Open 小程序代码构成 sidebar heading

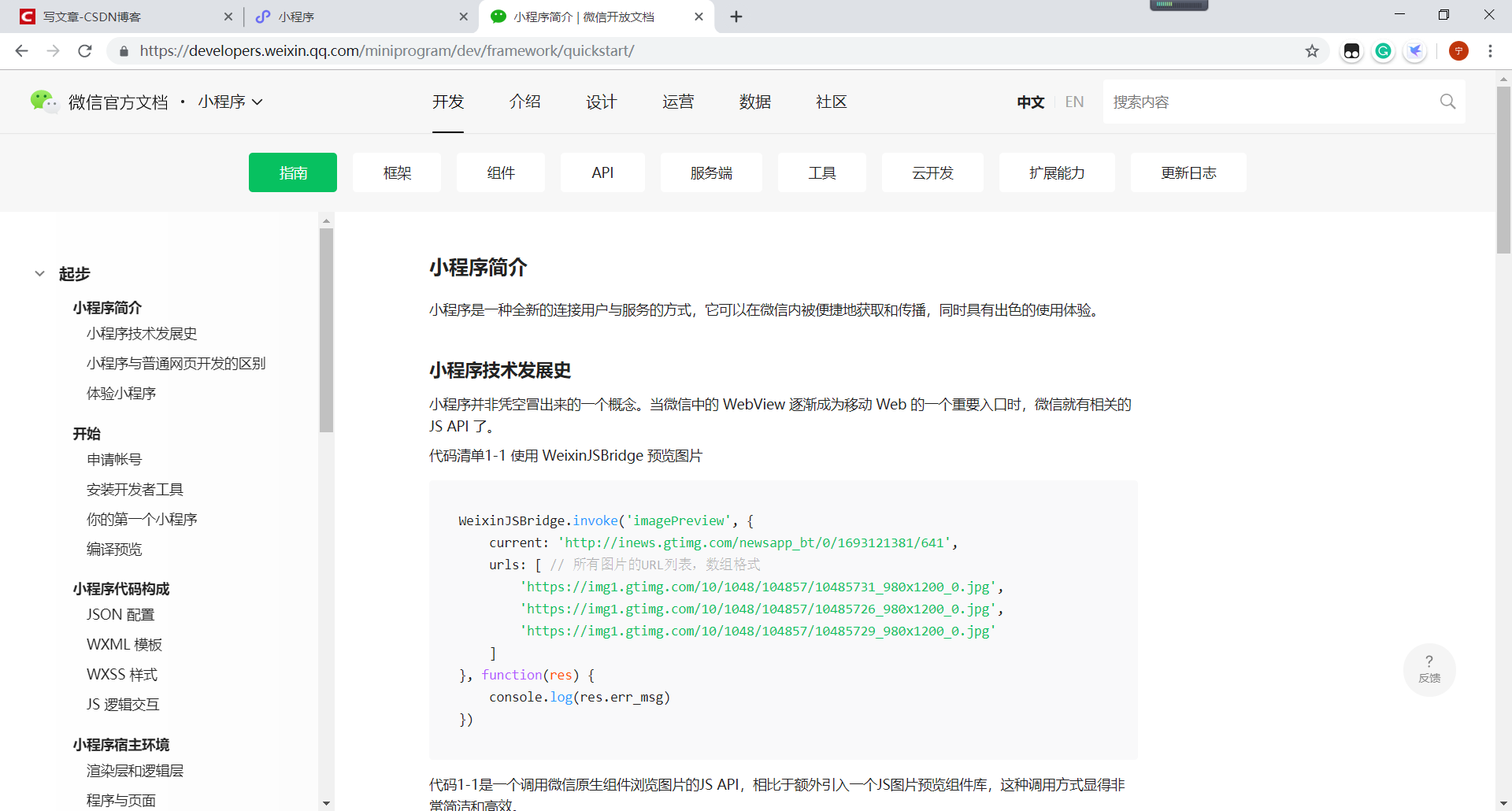(121, 589)
